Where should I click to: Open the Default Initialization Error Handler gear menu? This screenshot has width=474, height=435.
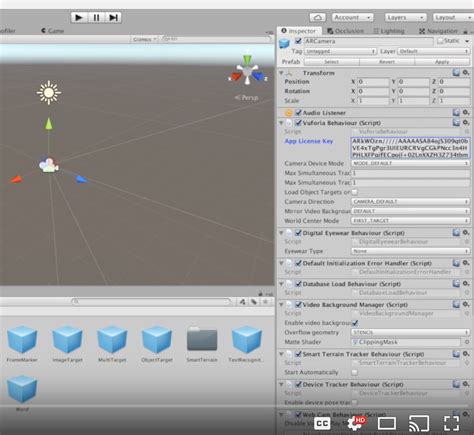(x=466, y=263)
